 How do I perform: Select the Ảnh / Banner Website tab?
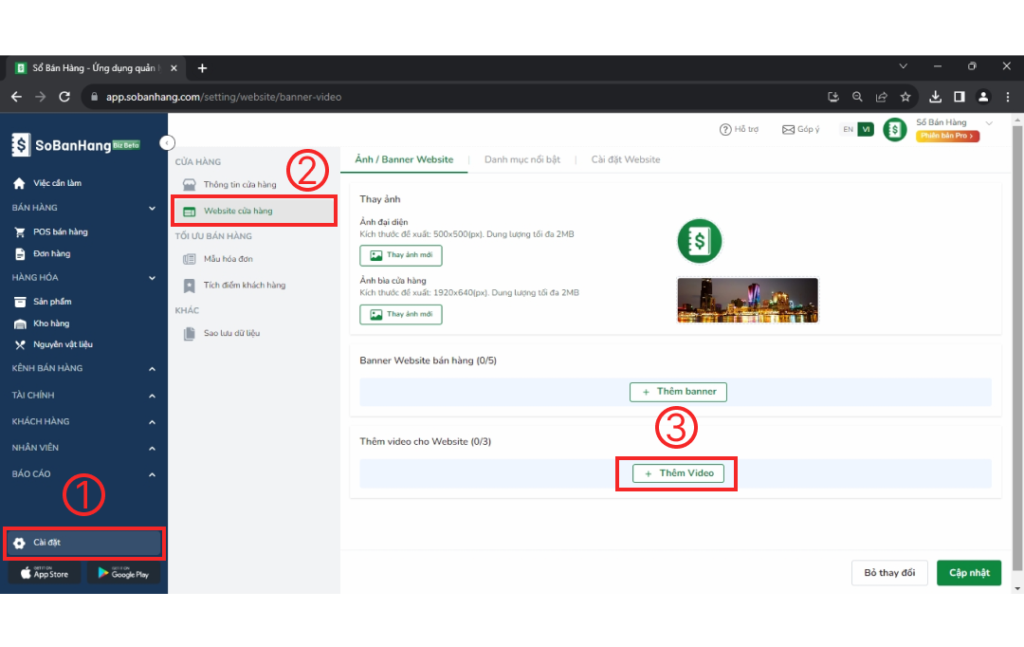point(404,159)
